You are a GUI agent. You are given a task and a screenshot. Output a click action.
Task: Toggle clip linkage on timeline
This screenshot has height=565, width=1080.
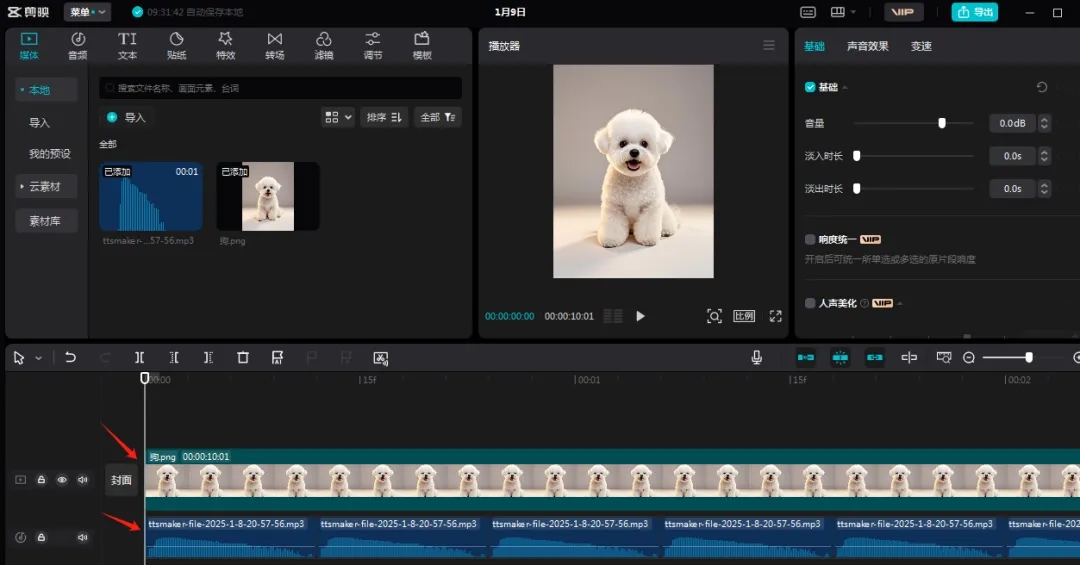pyautogui.click(x=874, y=357)
